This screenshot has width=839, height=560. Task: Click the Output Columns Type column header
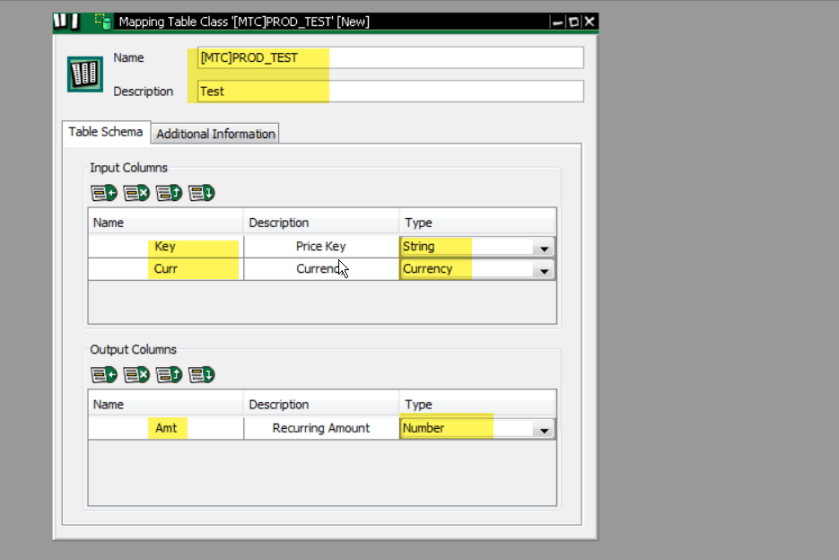coord(478,404)
